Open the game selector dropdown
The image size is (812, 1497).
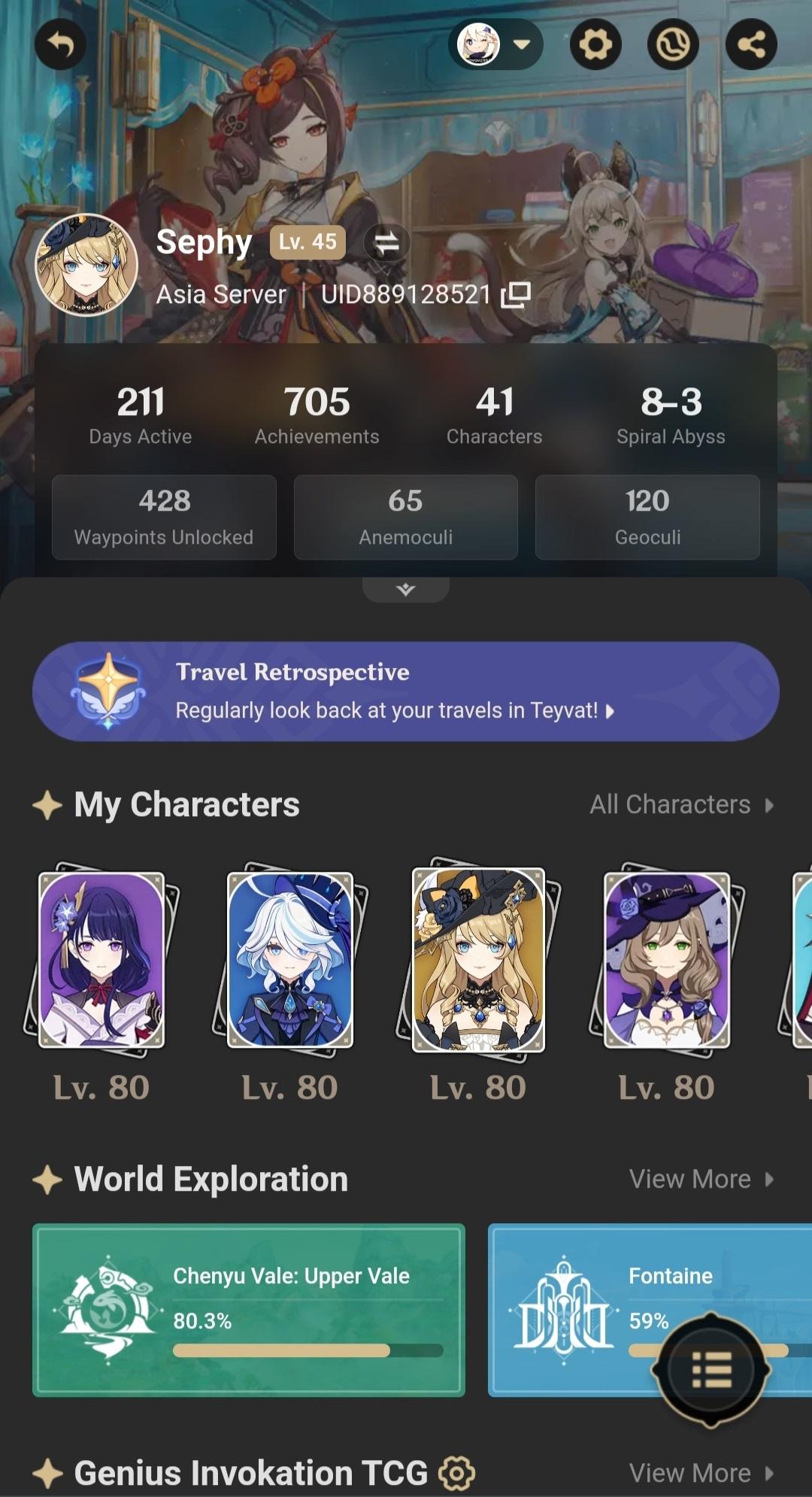(x=496, y=44)
